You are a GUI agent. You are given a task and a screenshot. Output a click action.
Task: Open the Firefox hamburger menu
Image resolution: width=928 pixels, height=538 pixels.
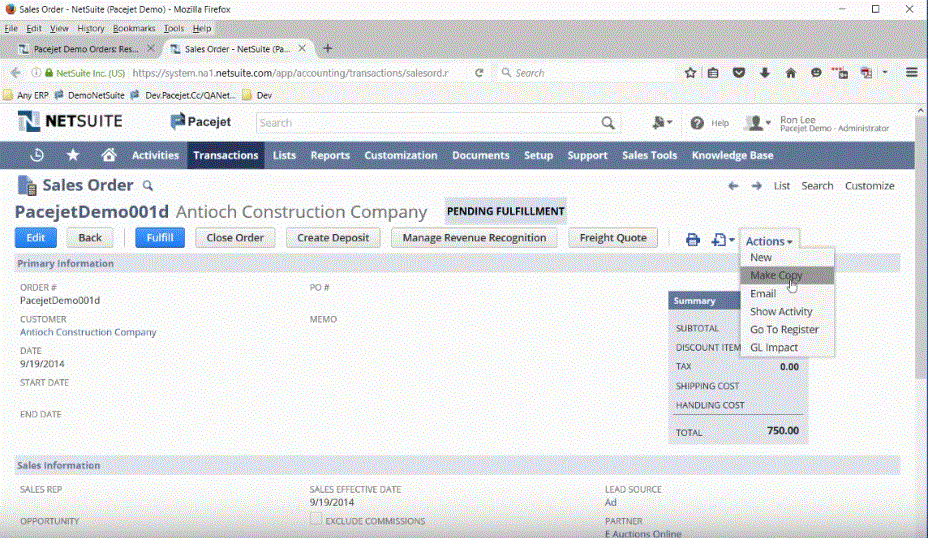[911, 72]
